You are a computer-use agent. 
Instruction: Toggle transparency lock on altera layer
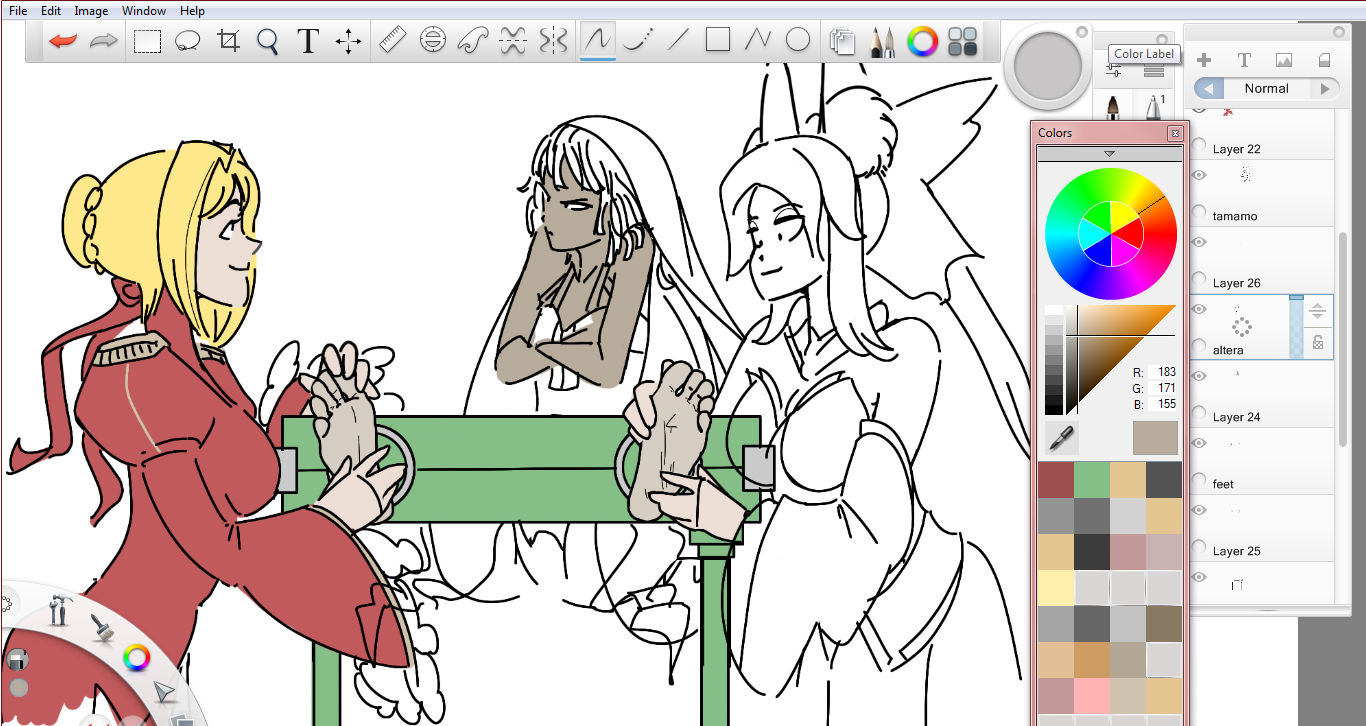pyautogui.click(x=1318, y=342)
